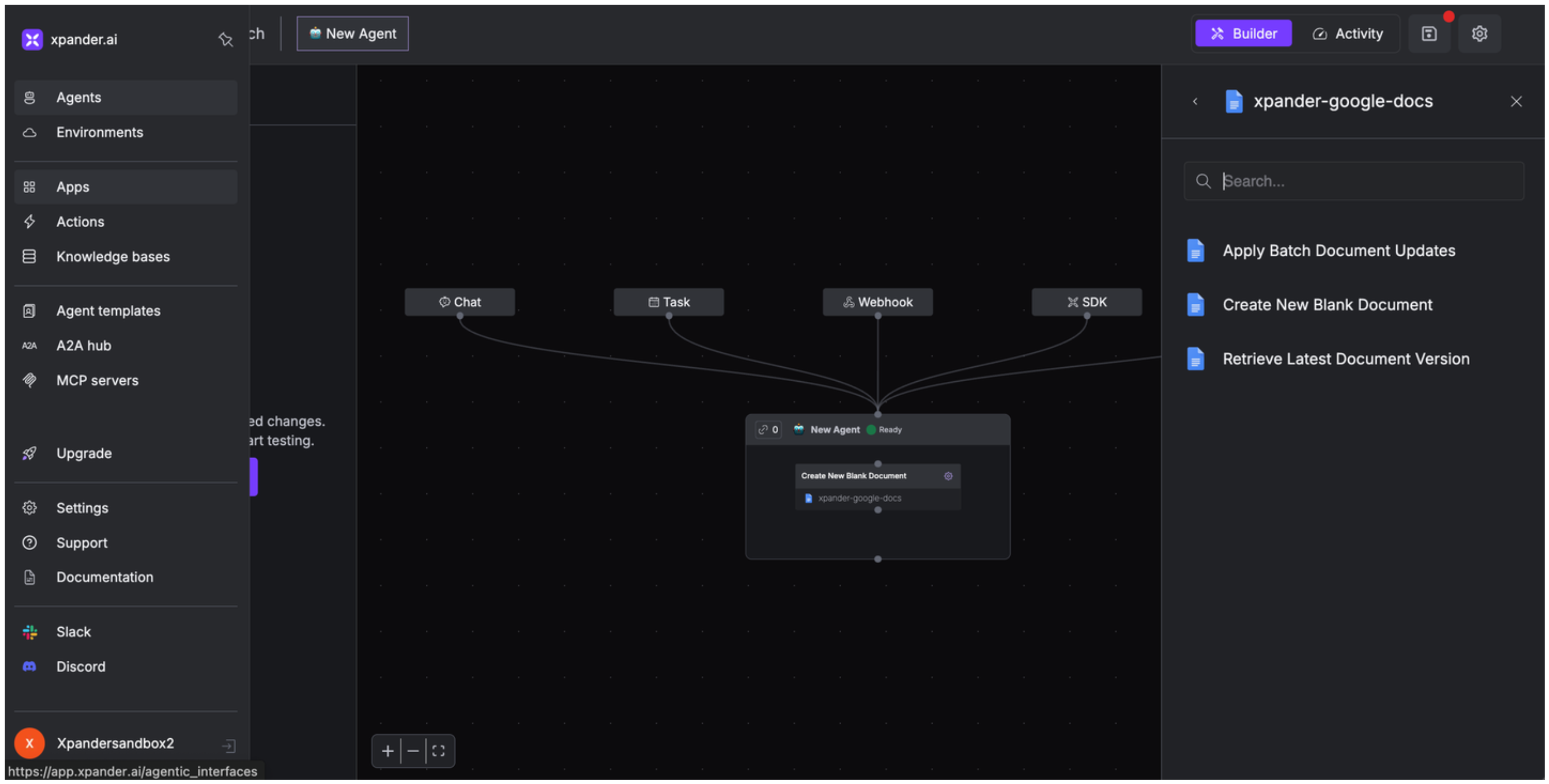
Task: Select Apply Batch Document Updates action
Action: (x=1338, y=251)
